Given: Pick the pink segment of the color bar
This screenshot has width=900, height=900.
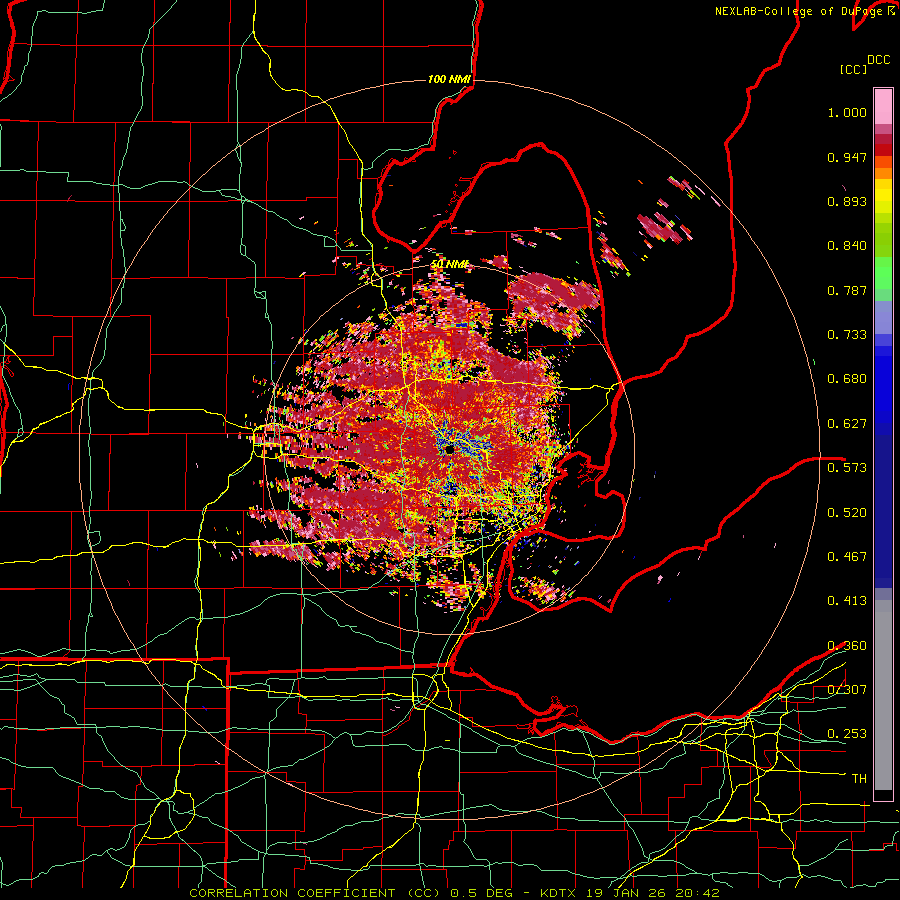Looking at the screenshot, I should point(883,106).
